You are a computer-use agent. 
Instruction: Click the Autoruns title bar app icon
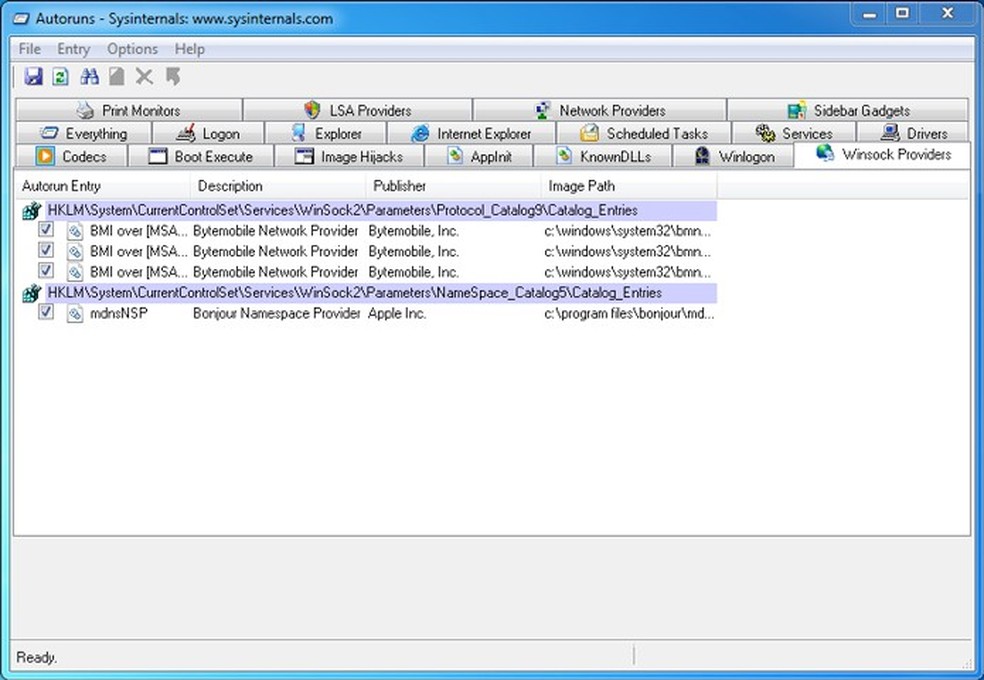22,19
